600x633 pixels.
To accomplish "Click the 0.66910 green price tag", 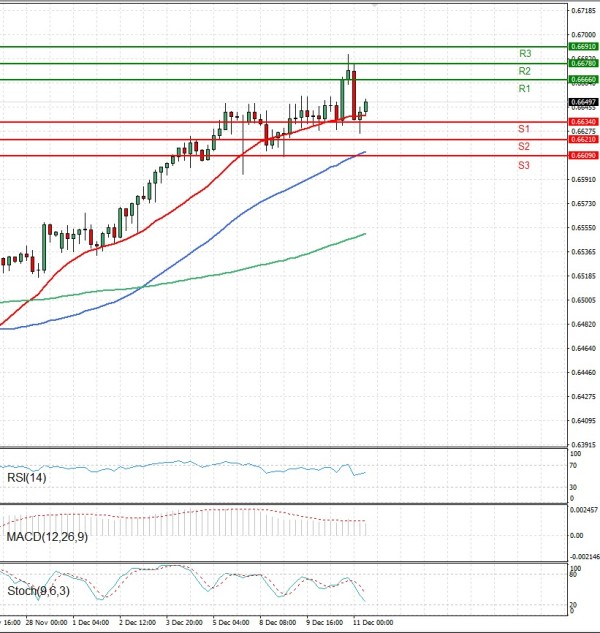I will (x=583, y=46).
